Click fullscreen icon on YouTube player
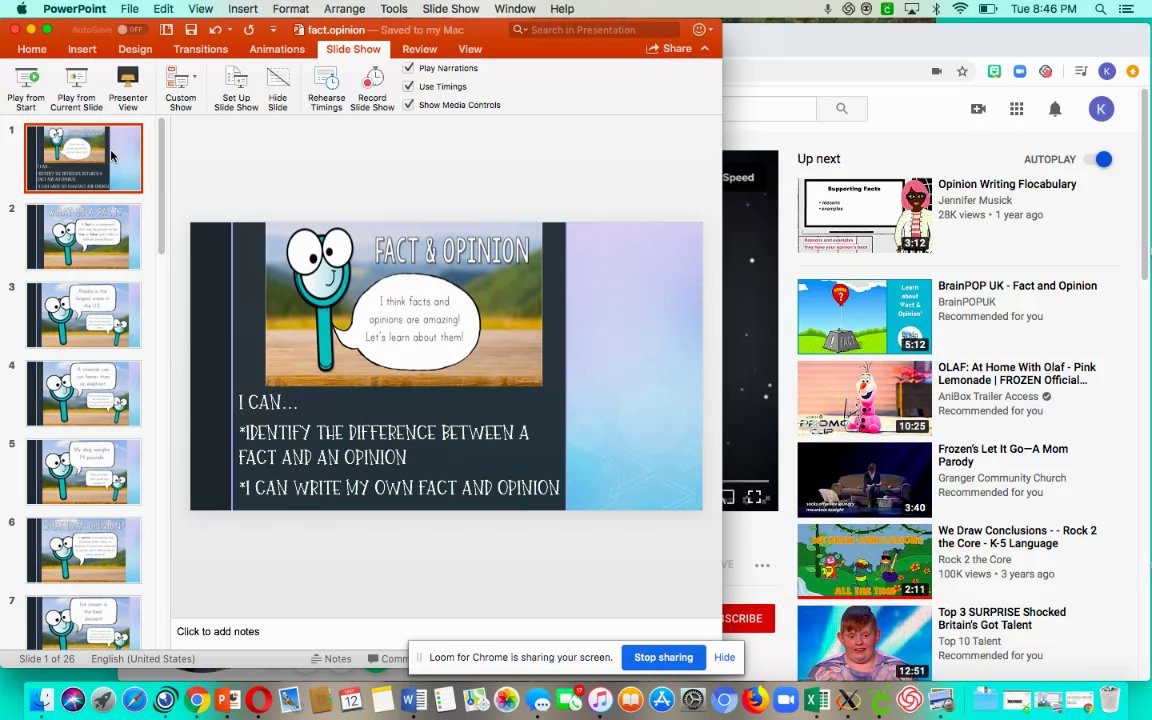 pyautogui.click(x=754, y=497)
